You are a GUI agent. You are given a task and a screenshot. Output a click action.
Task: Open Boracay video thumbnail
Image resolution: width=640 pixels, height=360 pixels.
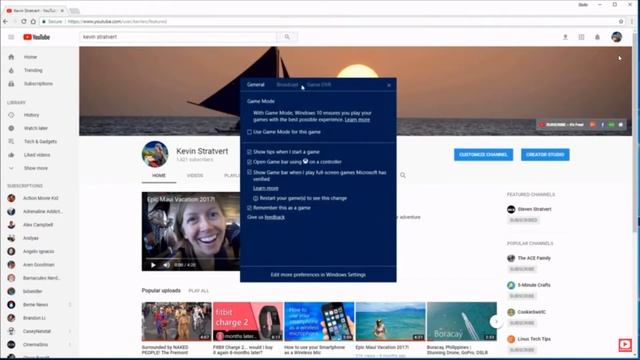[462, 322]
